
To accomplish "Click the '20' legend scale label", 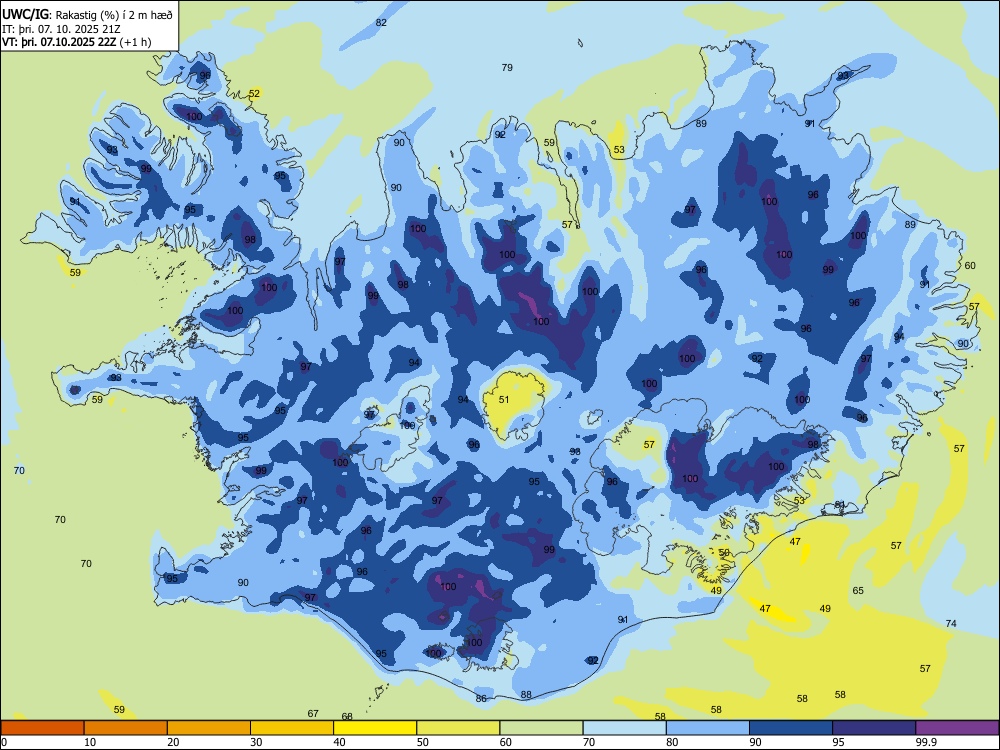I will 173,742.
